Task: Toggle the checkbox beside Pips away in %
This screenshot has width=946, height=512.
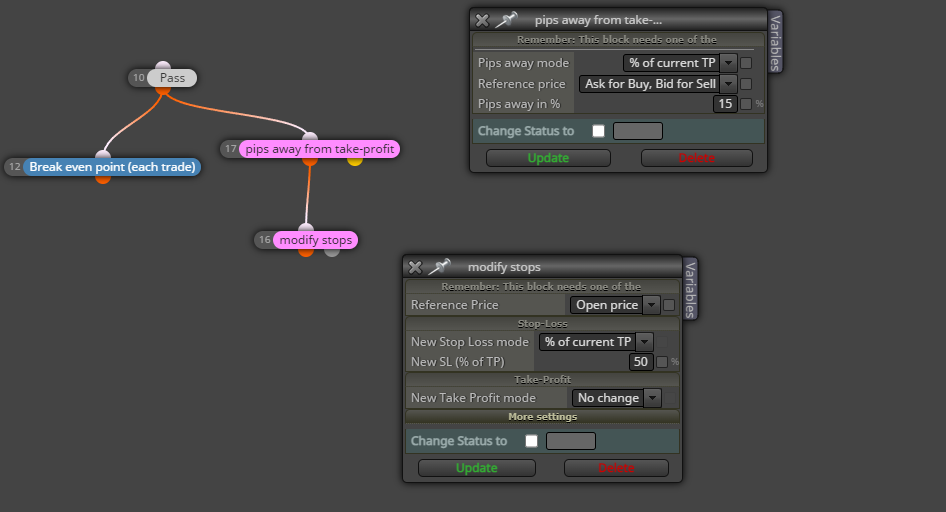Action: tap(746, 104)
